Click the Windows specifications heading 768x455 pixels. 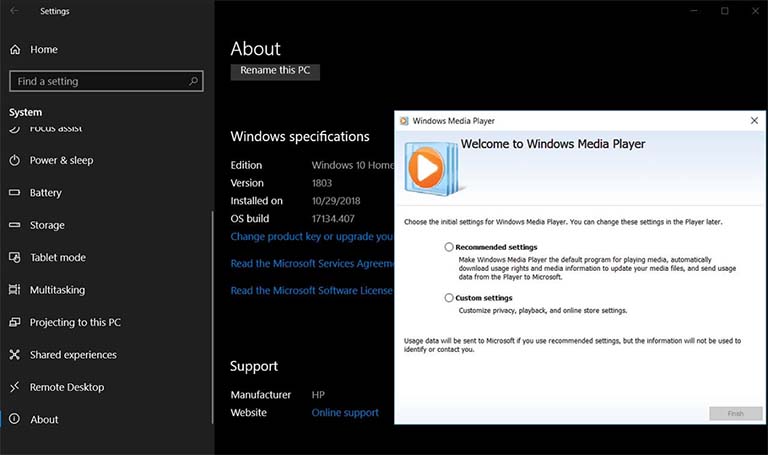pos(300,137)
